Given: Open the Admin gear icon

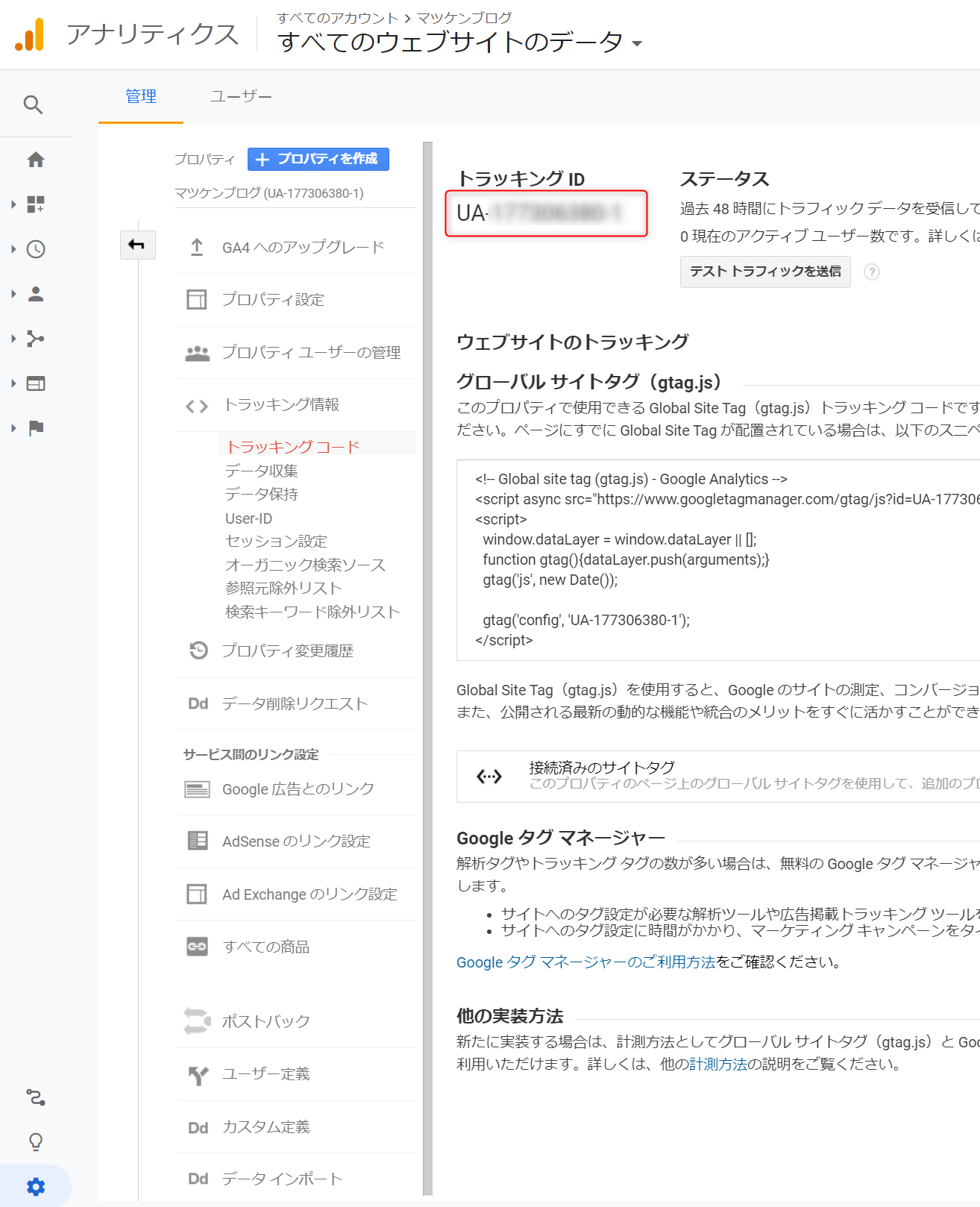Looking at the screenshot, I should pos(36,1186).
